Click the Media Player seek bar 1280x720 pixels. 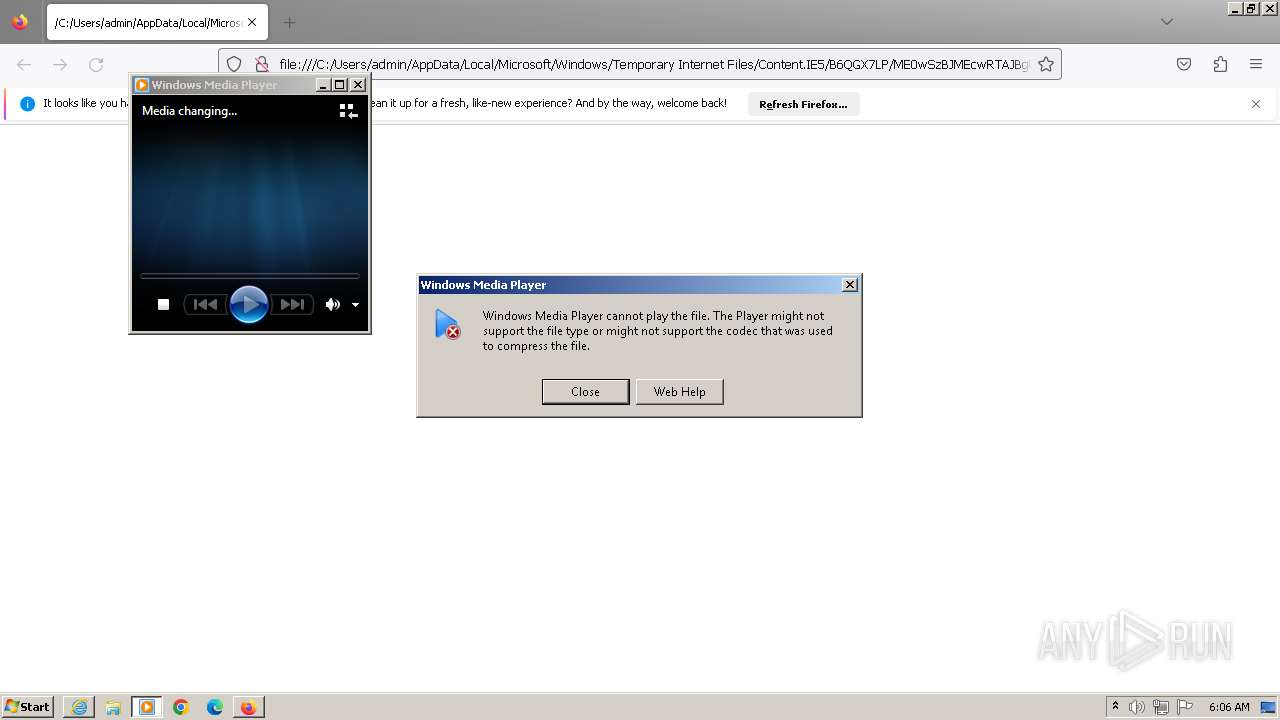point(249,275)
